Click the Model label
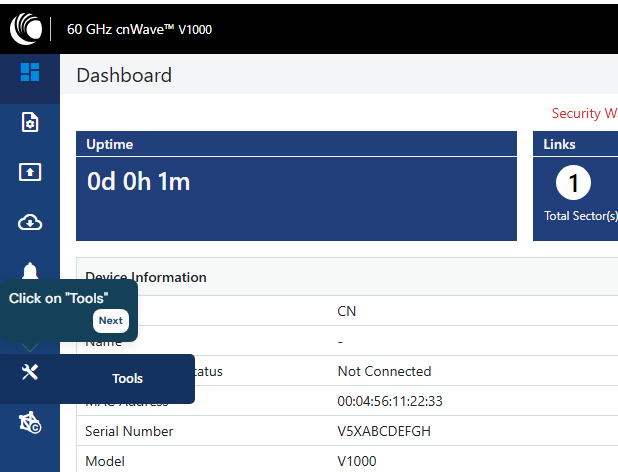This screenshot has width=618, height=472. point(105,461)
